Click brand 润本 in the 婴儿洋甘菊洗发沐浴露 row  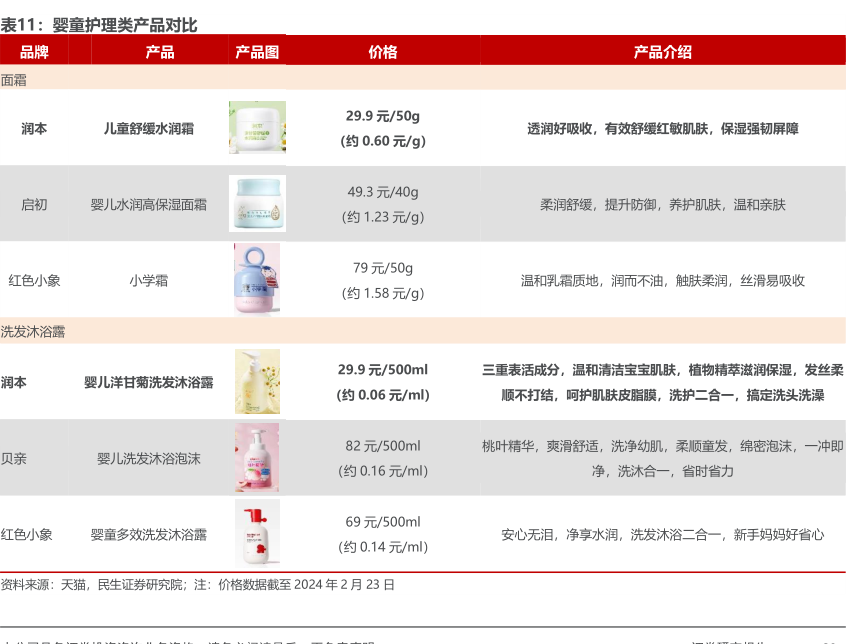point(14,382)
